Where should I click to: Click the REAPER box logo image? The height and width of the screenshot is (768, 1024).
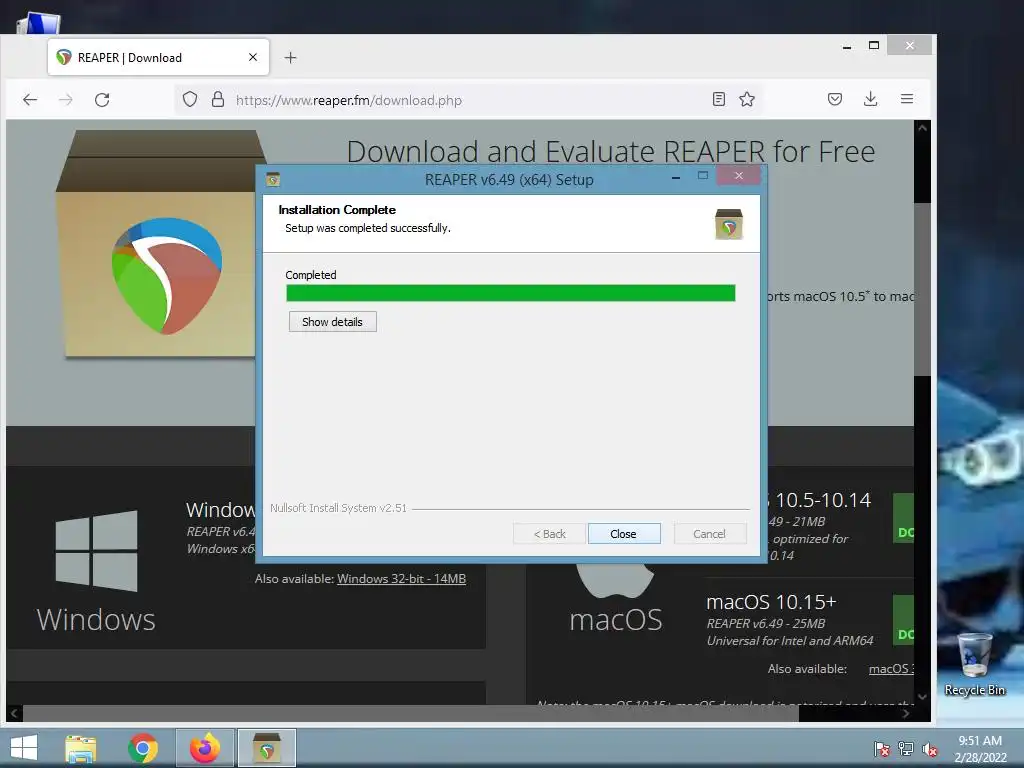click(x=162, y=243)
